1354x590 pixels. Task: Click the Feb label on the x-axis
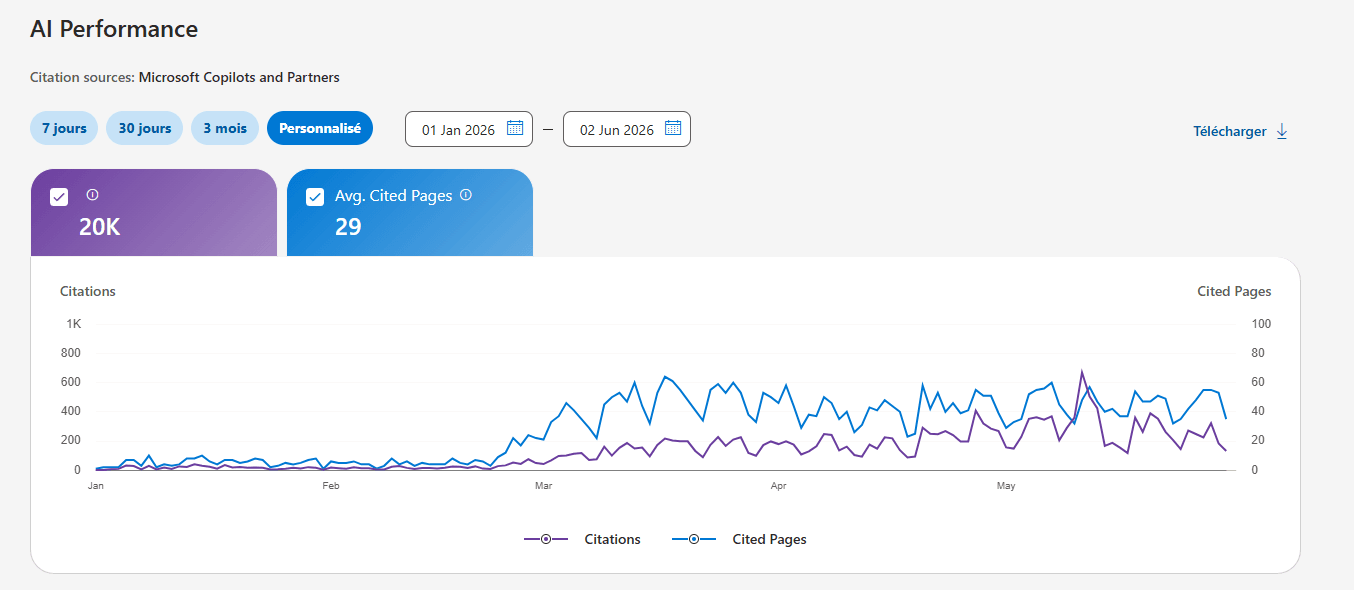click(331, 486)
